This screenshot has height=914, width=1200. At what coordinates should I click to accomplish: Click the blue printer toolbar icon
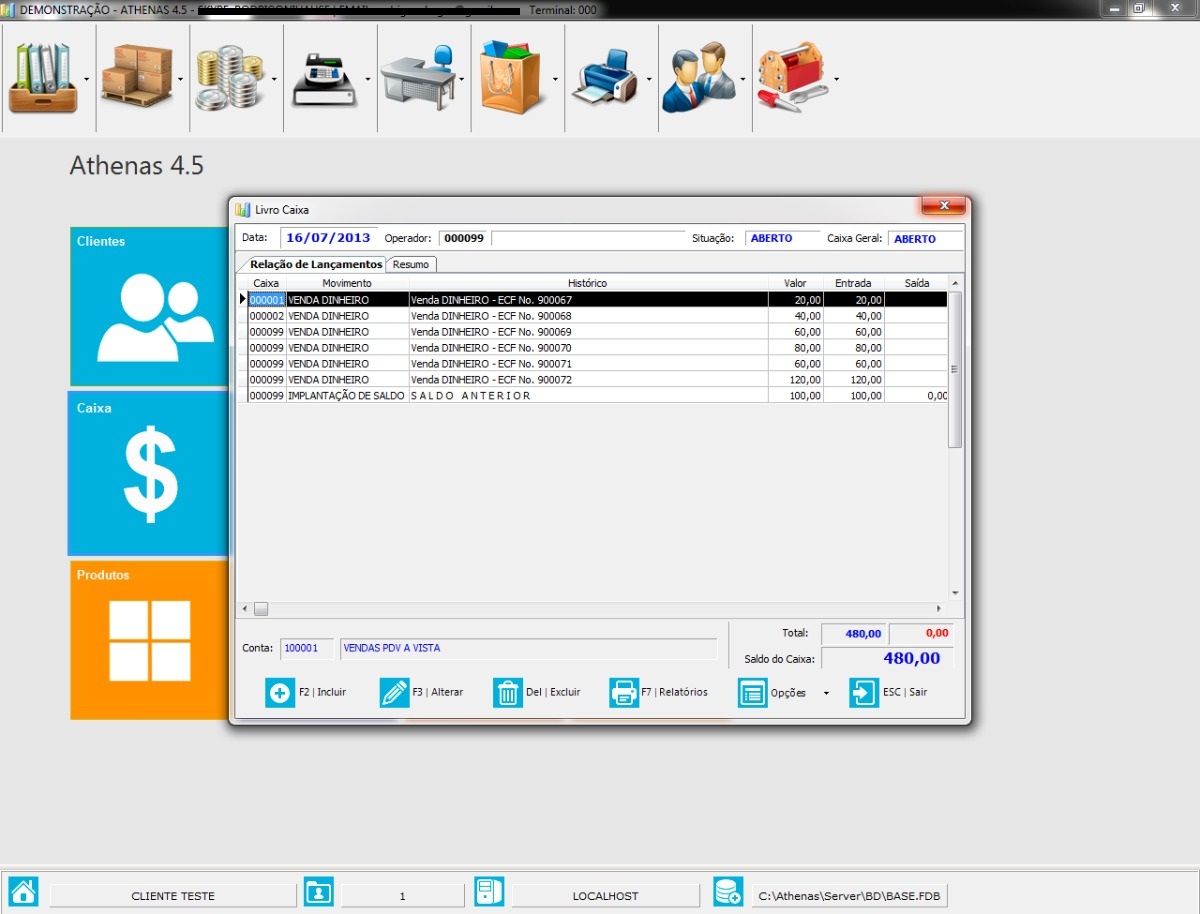click(x=604, y=80)
